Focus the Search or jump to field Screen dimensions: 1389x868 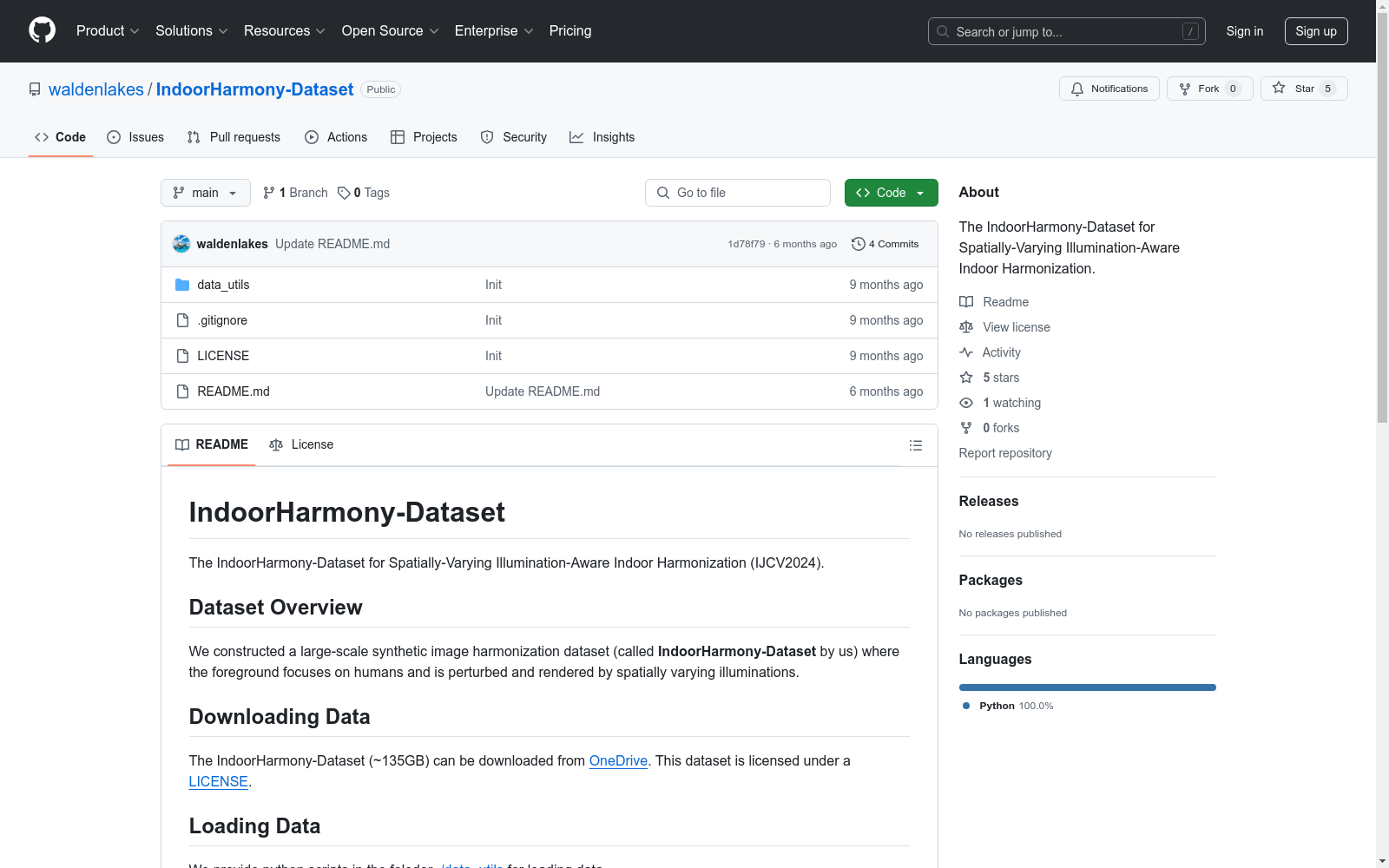coord(1066,31)
